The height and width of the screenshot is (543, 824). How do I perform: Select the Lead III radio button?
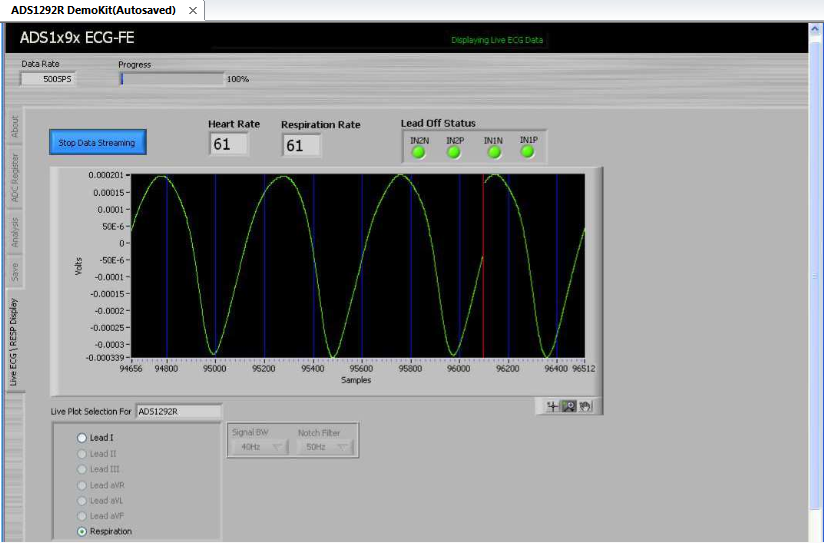81,469
